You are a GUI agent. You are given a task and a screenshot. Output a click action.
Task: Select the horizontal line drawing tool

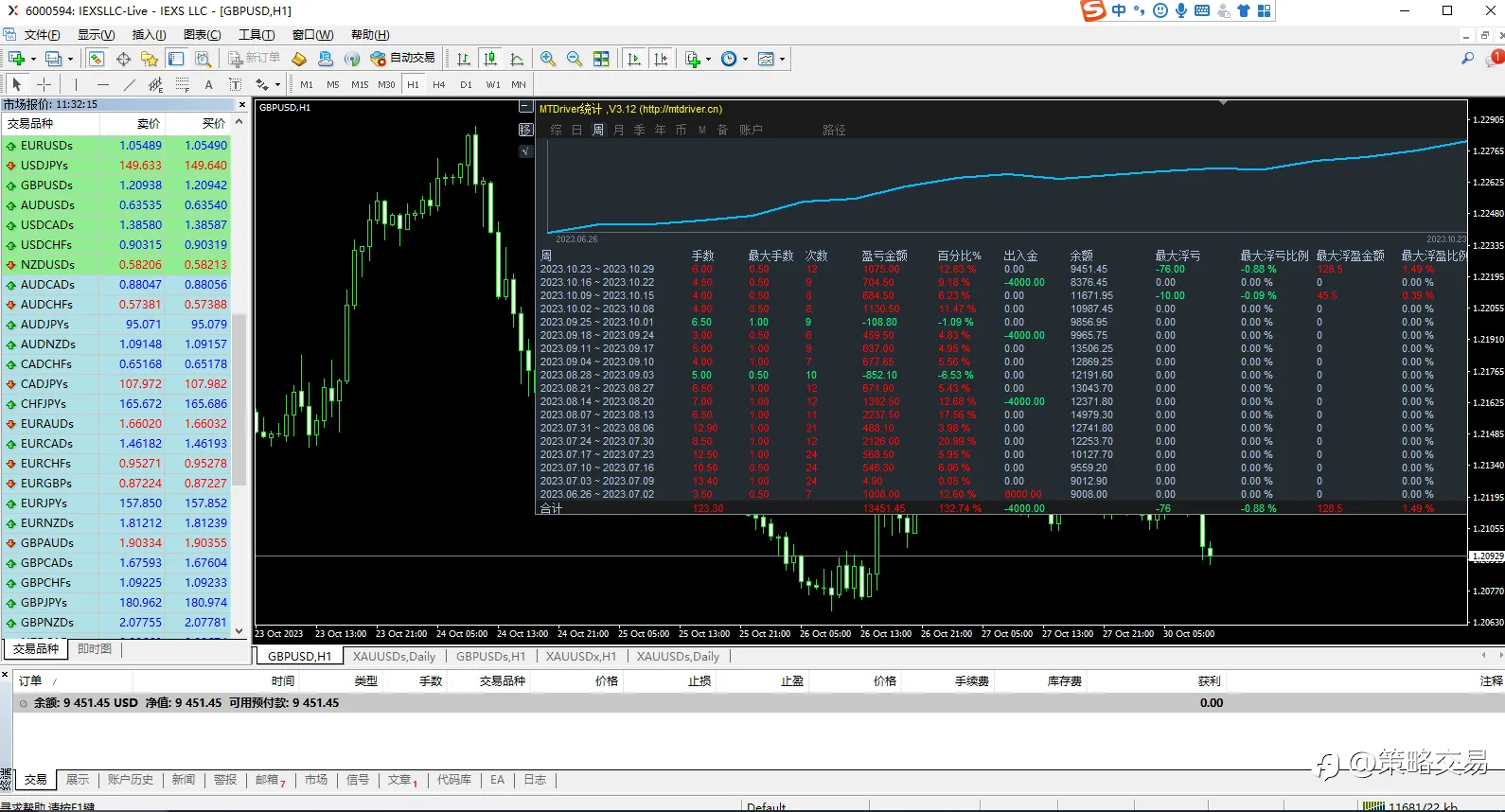coord(102,84)
